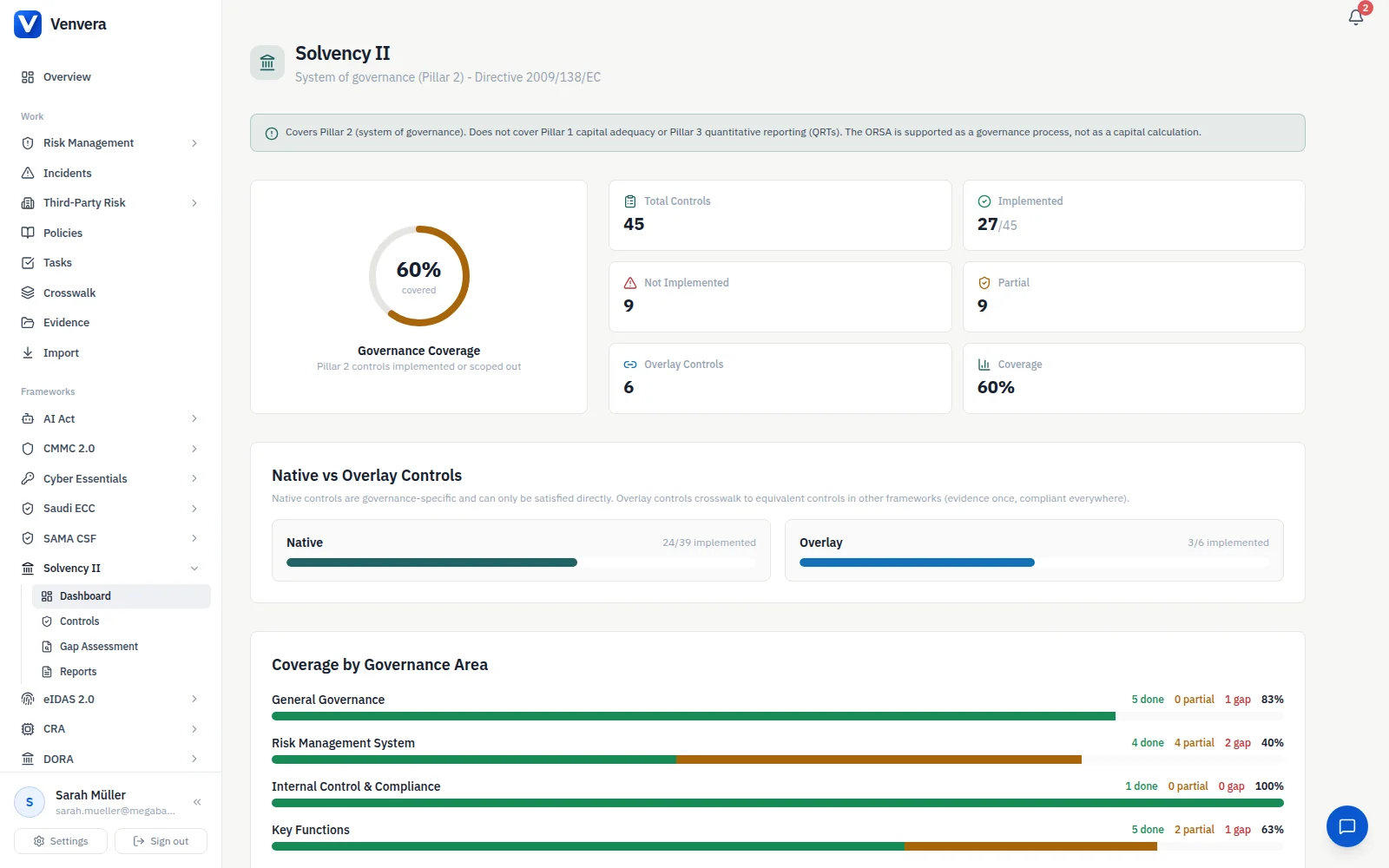1389x868 pixels.
Task: Open the Import page
Action: [110, 352]
